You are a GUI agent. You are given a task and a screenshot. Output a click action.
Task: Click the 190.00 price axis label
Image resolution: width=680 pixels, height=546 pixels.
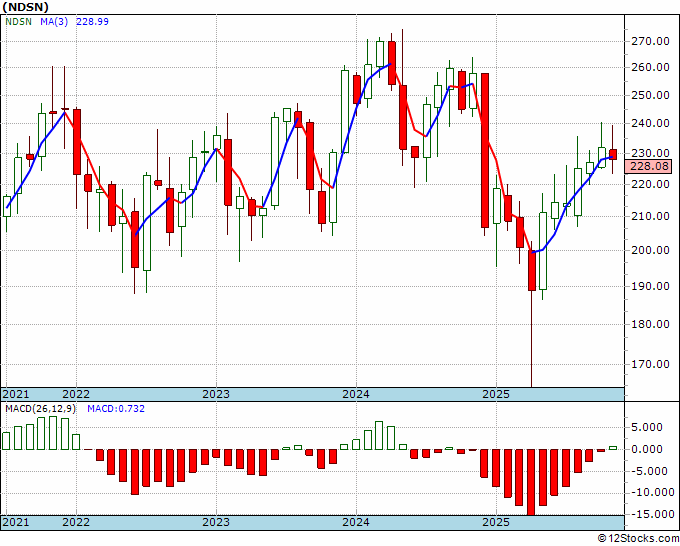tap(649, 286)
